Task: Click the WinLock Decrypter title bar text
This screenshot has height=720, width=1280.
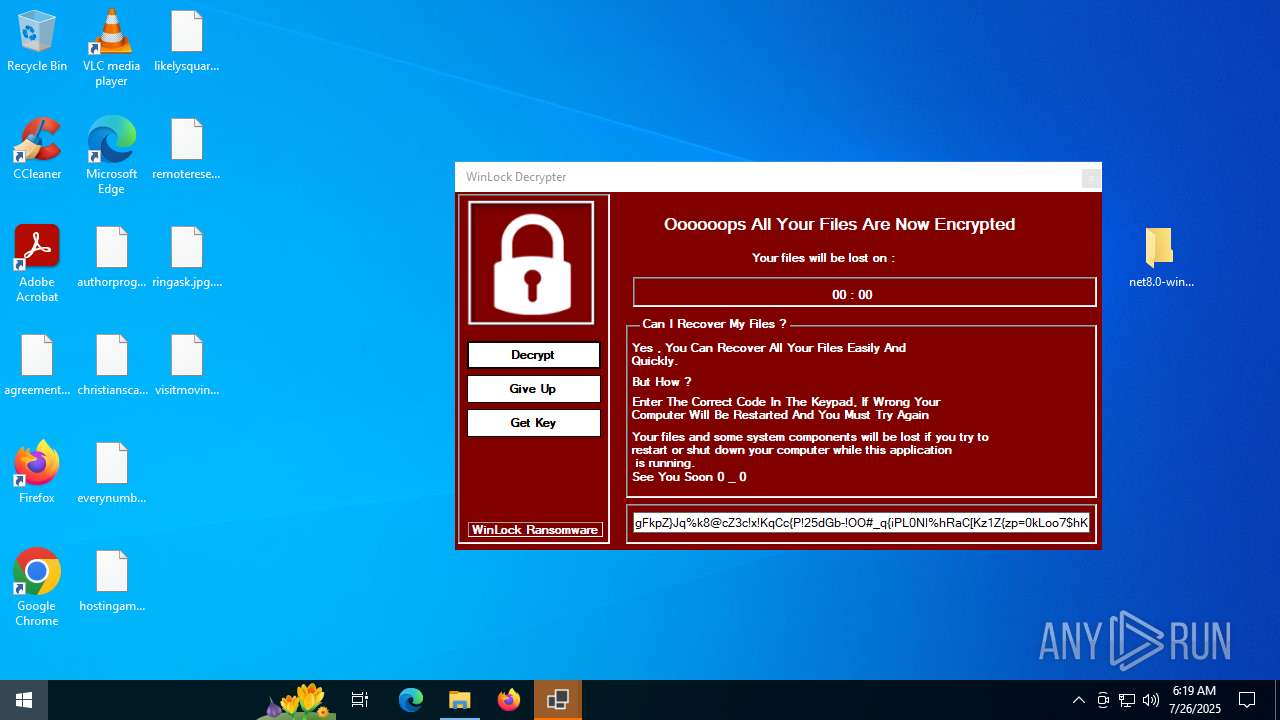Action: point(516,177)
